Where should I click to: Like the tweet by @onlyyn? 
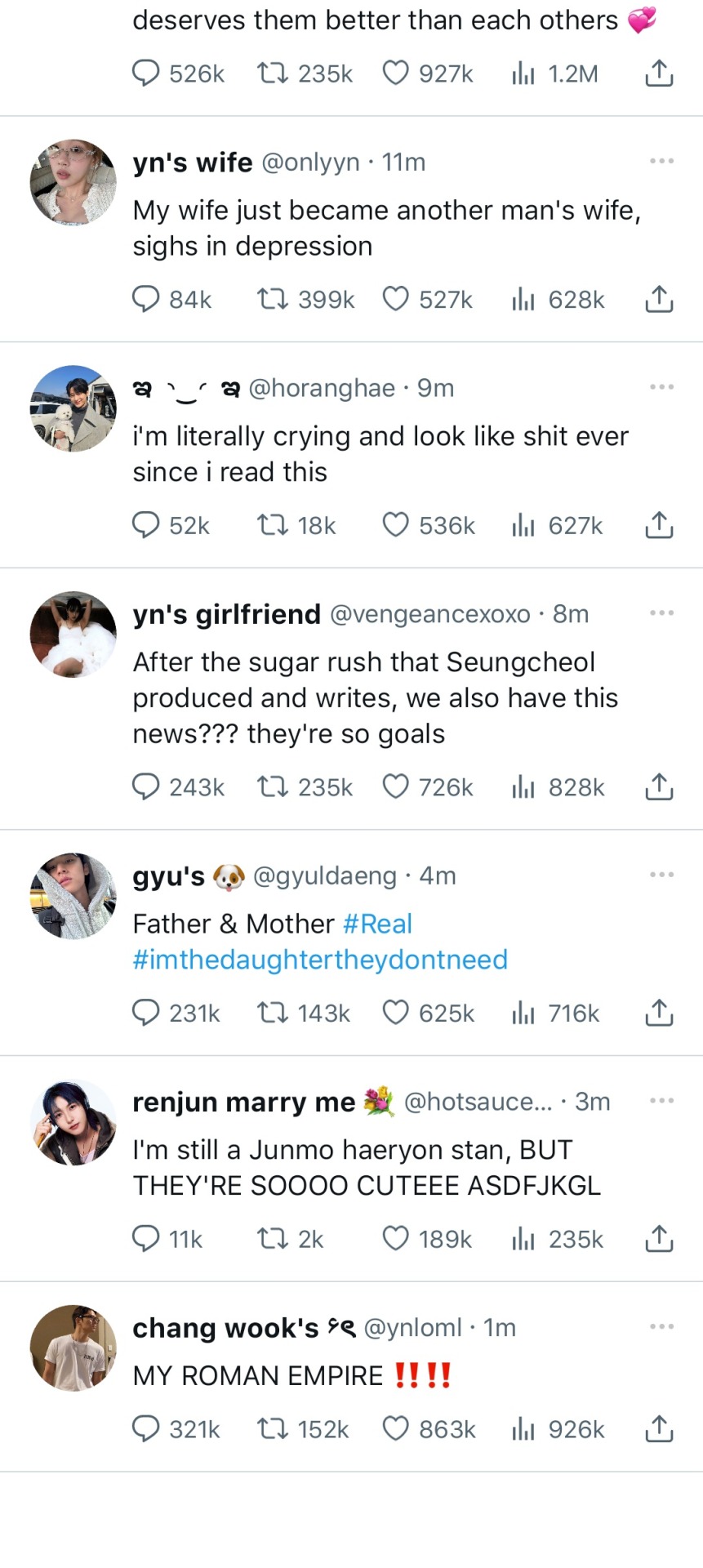[396, 300]
